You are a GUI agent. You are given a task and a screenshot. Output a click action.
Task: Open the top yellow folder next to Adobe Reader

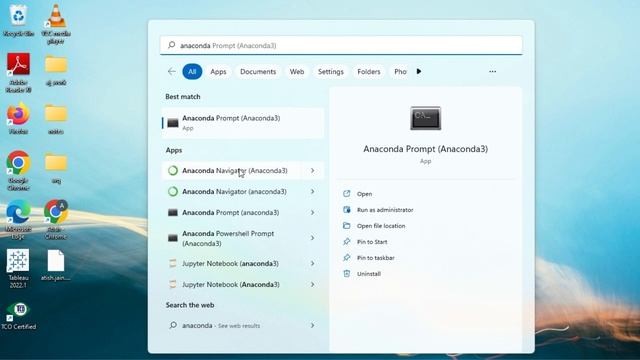tap(56, 64)
